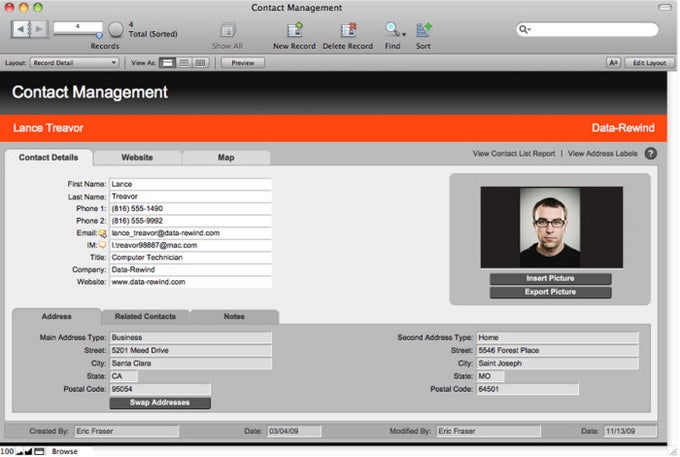The height and width of the screenshot is (457, 680).
Task: Click the View Contact List Report link
Action: [x=514, y=154]
